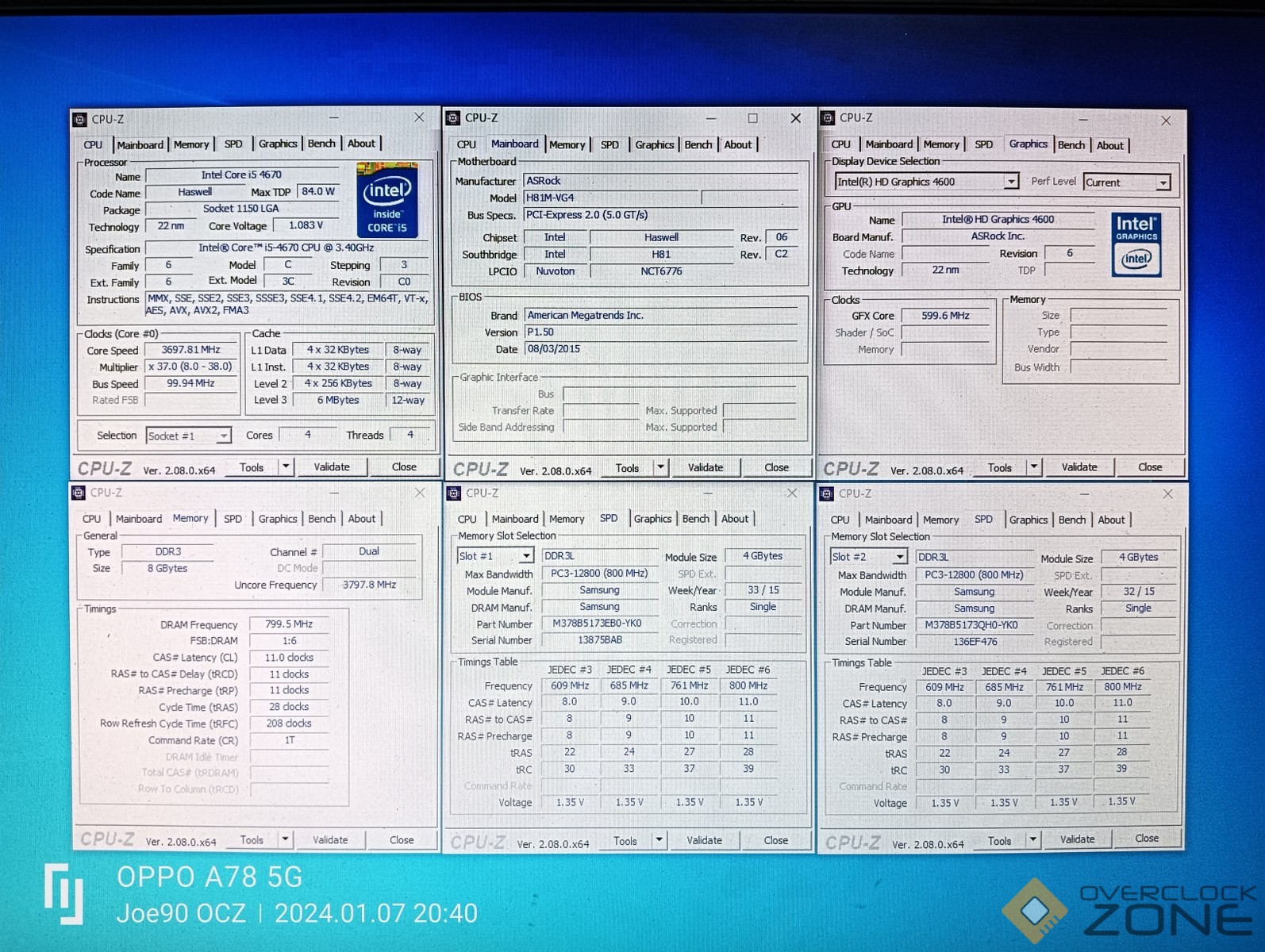Click the Row Refresh Cycle Time 208 clocks
The width and height of the screenshot is (1265, 952).
[289, 724]
